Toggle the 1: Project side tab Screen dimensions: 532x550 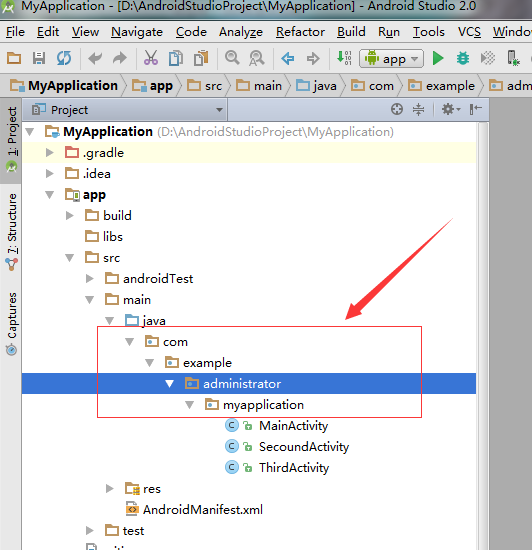[12, 140]
